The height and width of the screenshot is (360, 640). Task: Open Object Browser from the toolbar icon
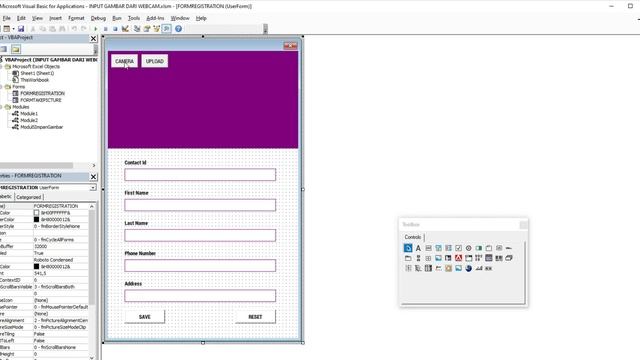click(x=156, y=29)
